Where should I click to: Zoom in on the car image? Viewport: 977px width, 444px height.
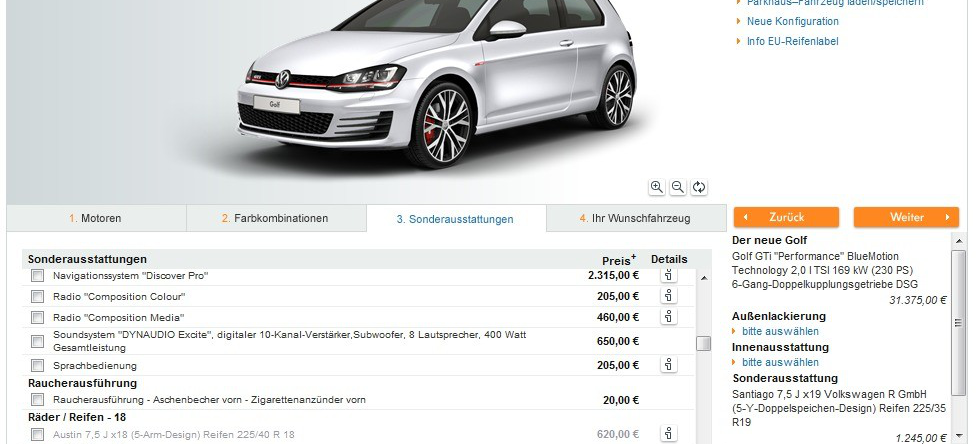[x=656, y=187]
